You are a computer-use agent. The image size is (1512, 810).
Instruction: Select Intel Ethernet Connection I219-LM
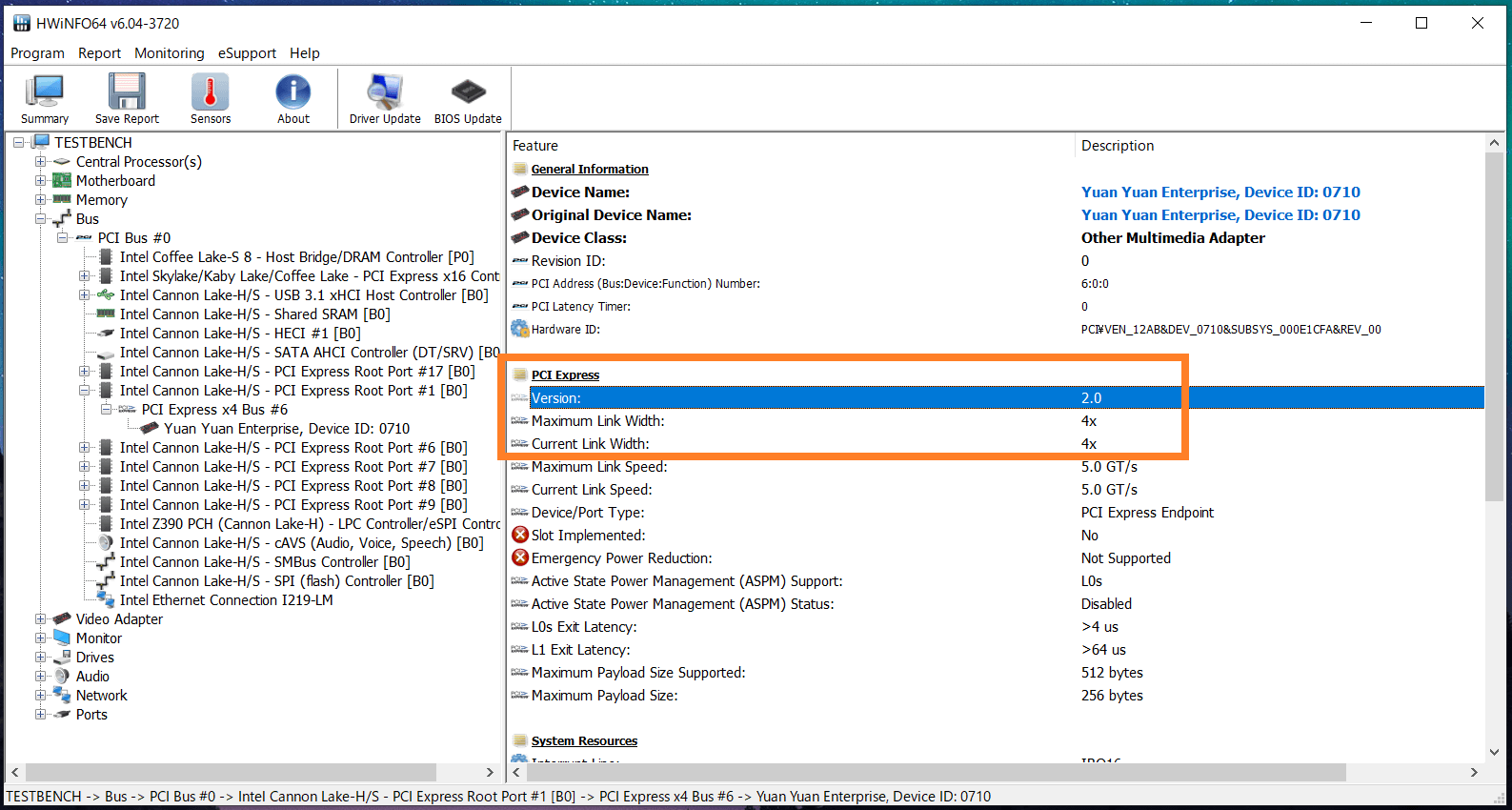(x=227, y=599)
